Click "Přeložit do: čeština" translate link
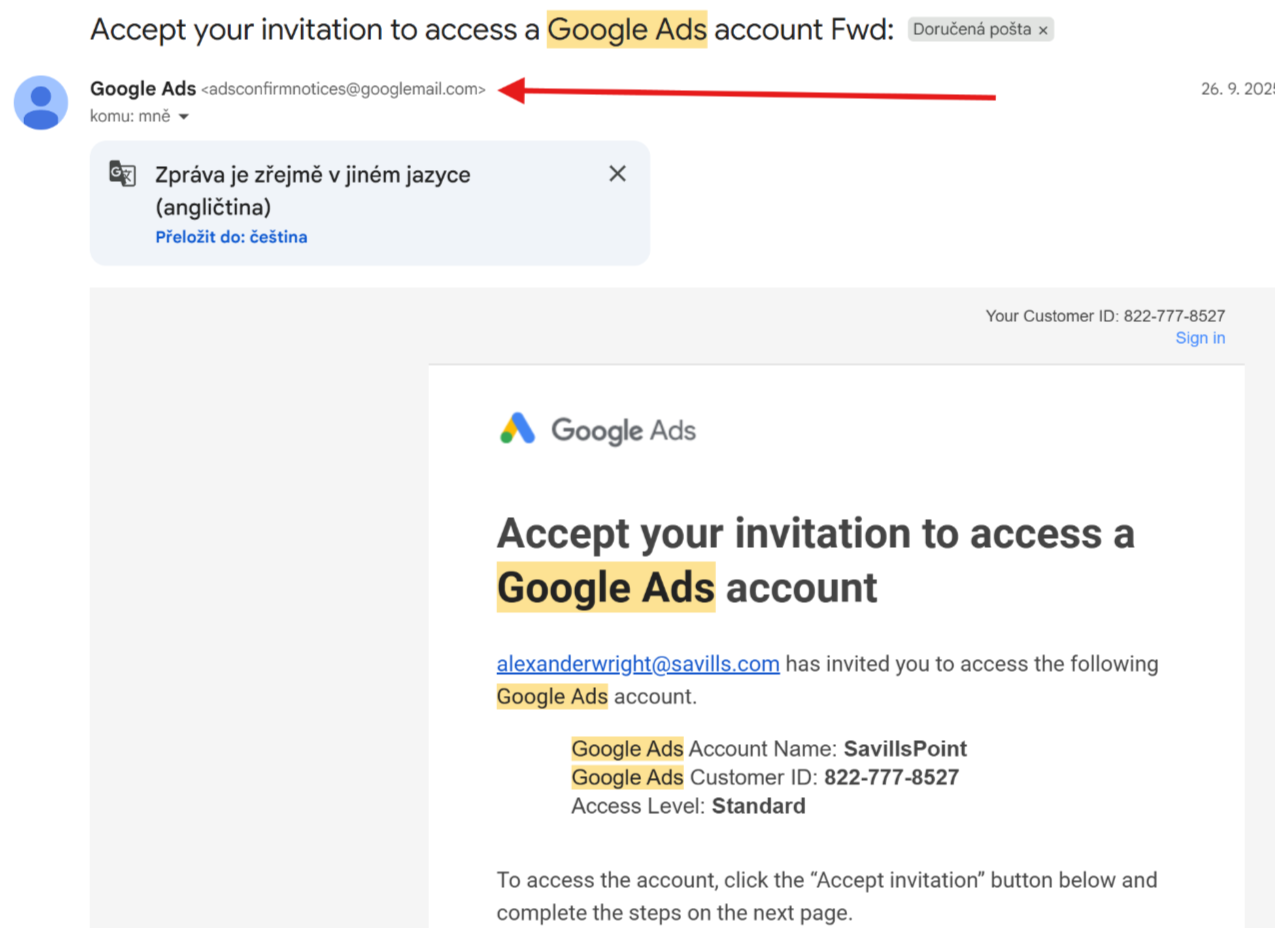 (231, 237)
